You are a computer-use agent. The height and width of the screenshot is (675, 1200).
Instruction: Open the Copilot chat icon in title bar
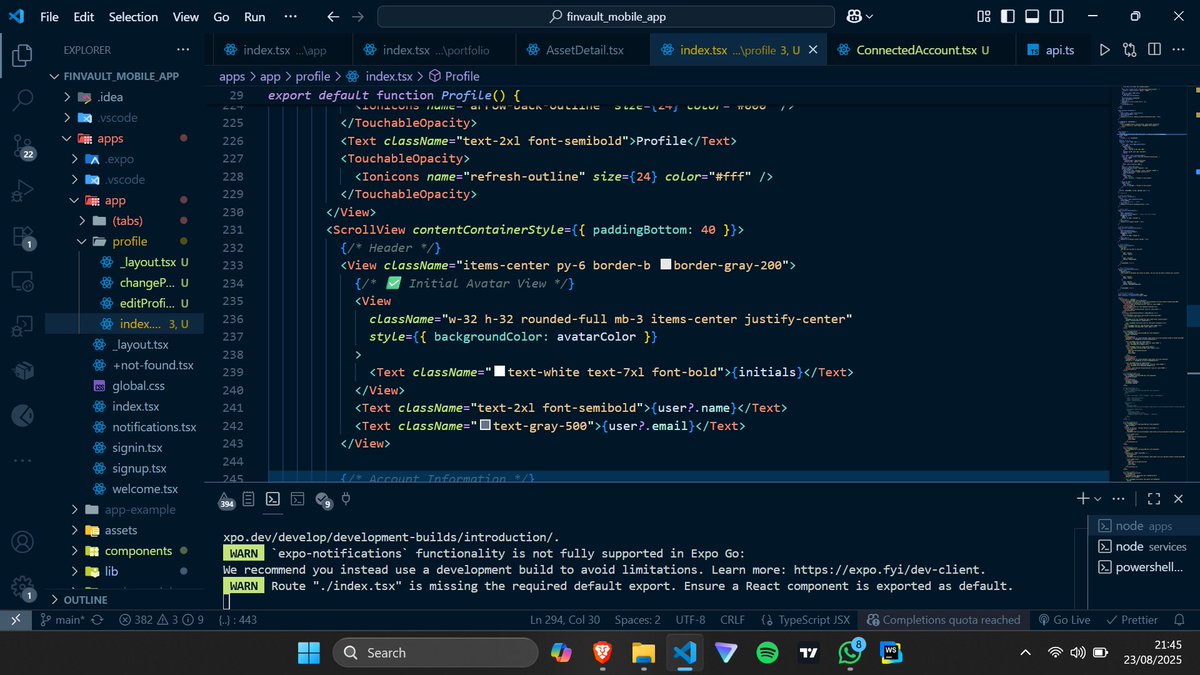click(853, 17)
